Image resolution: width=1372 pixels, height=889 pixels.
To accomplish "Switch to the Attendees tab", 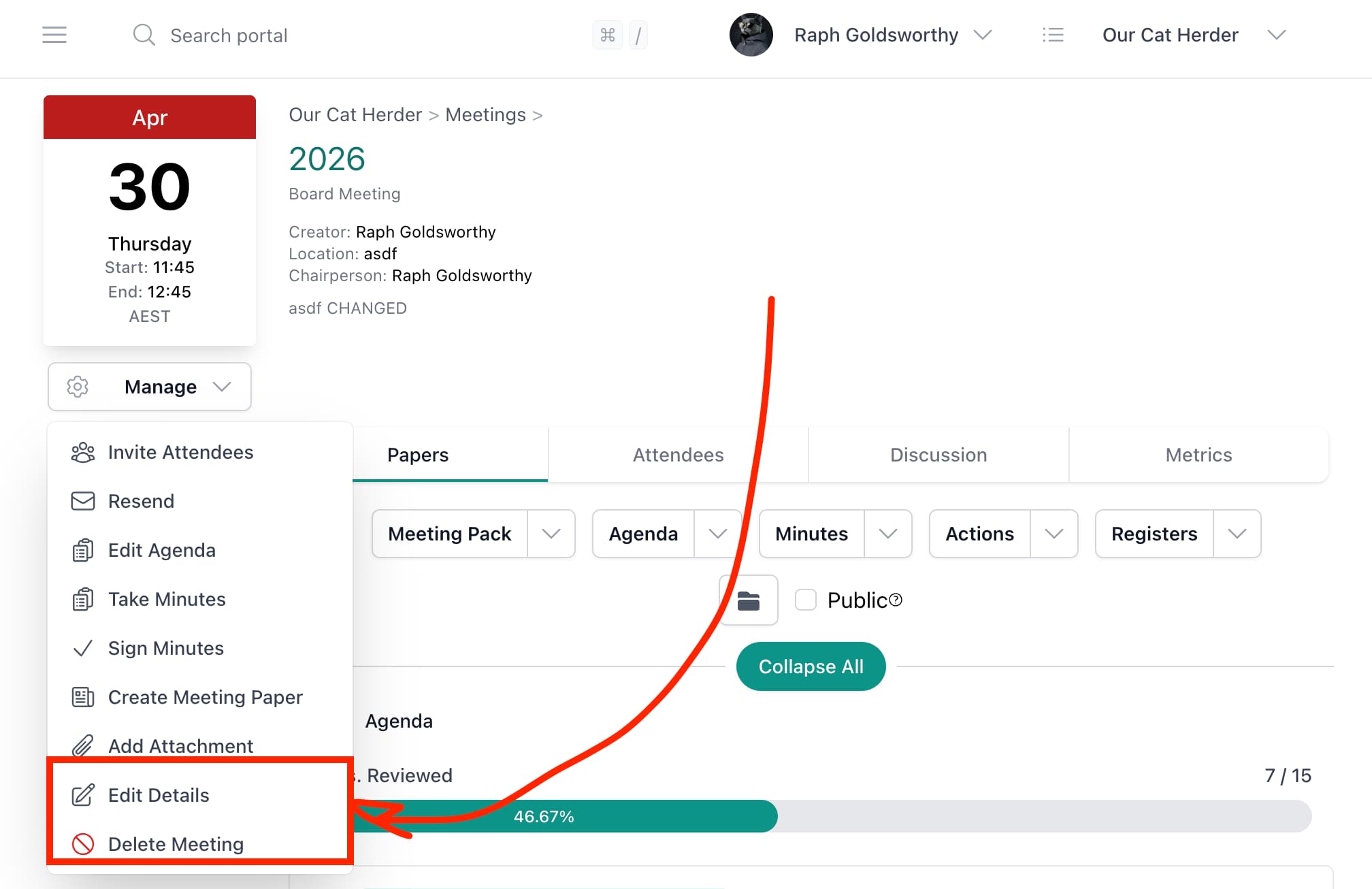I will click(678, 455).
